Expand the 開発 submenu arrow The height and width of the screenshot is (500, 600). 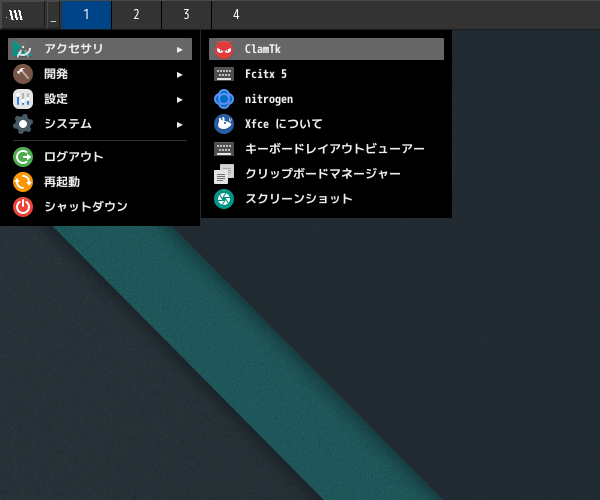point(179,75)
